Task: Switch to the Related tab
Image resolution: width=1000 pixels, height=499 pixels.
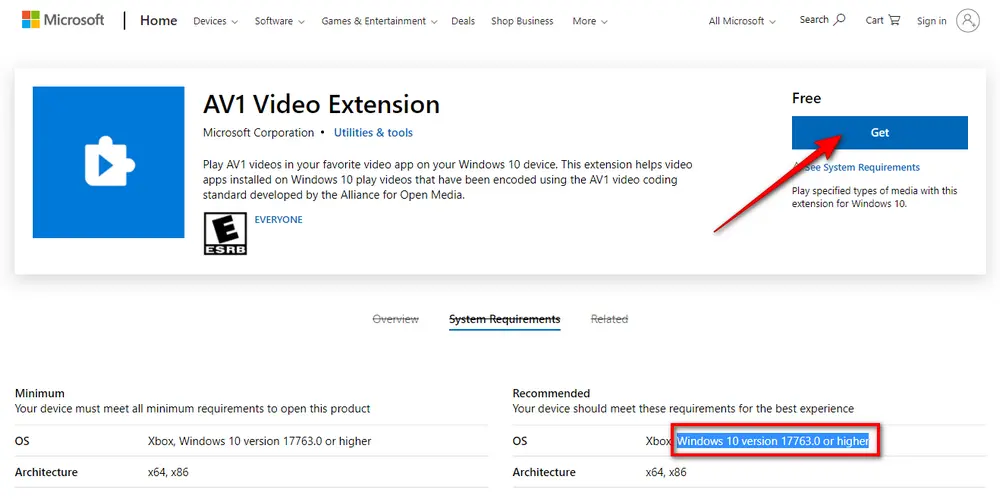Action: 609,319
